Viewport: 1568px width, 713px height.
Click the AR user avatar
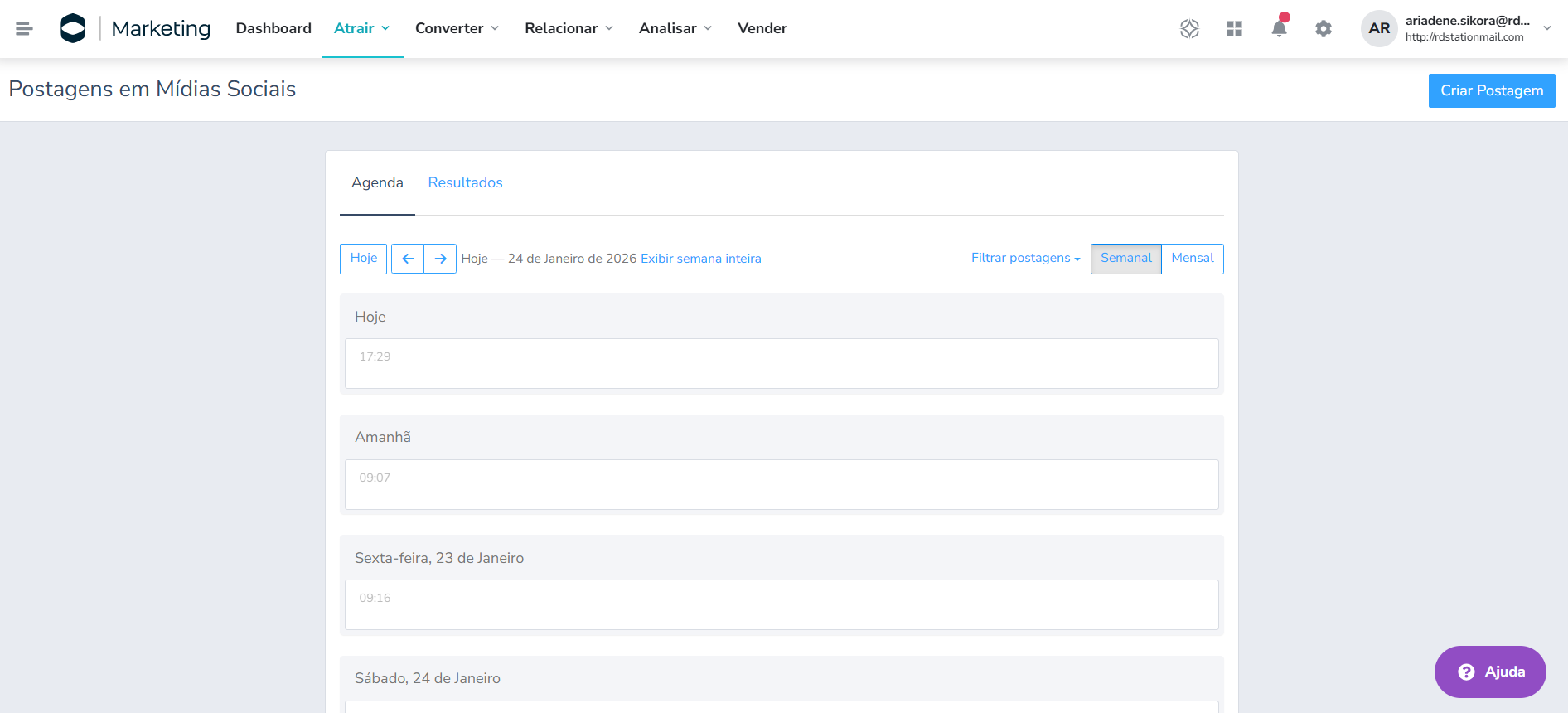pyautogui.click(x=1379, y=28)
